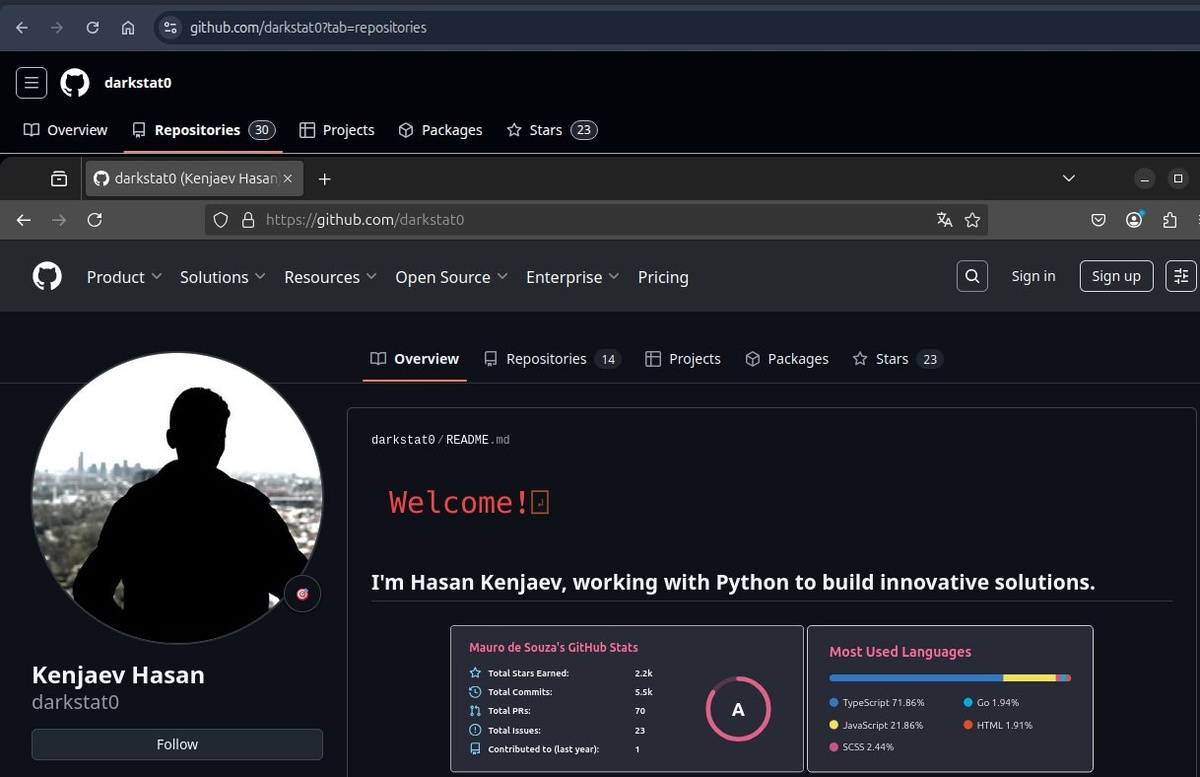1200x777 pixels.
Task: Reload the Firefox page
Action: [x=95, y=220]
